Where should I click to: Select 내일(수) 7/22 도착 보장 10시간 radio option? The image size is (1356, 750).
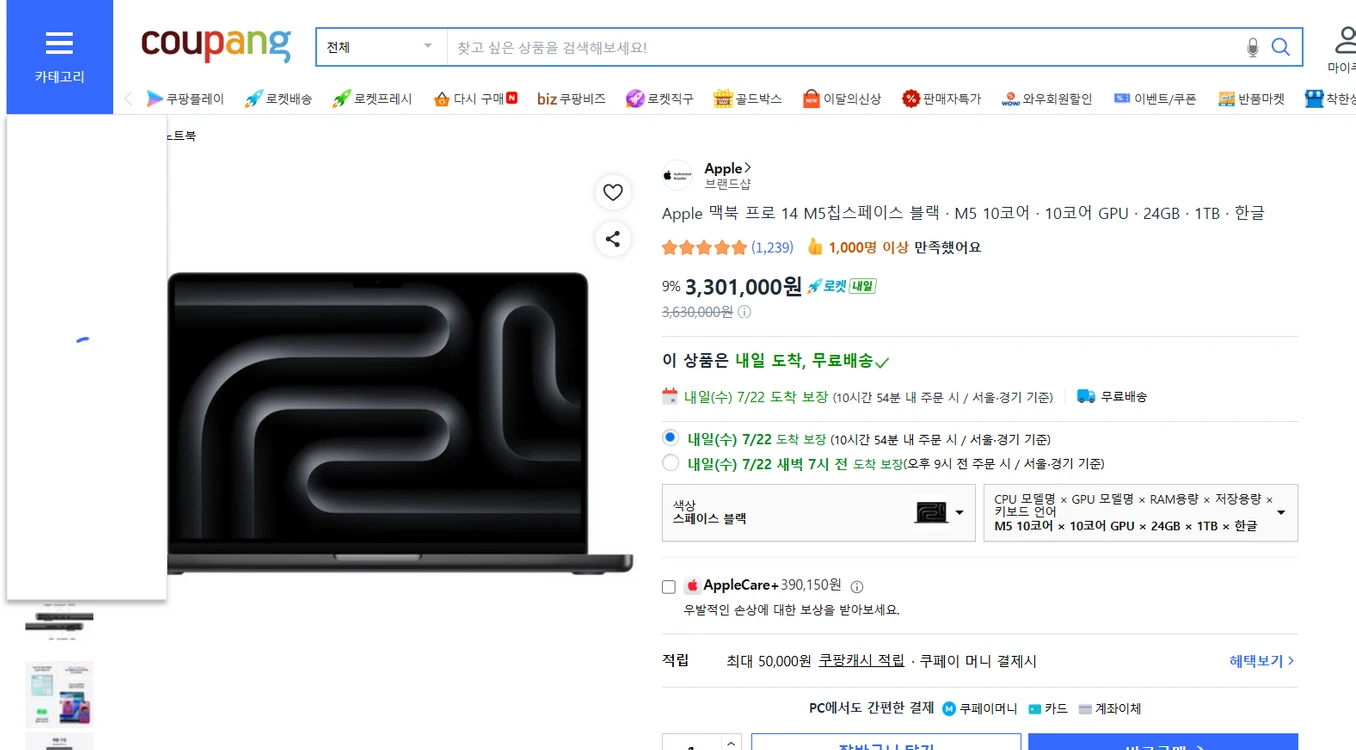[670, 438]
